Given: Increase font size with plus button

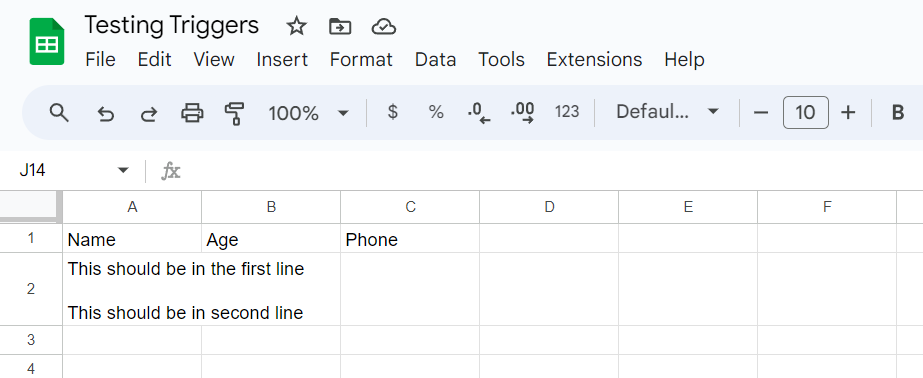Looking at the screenshot, I should [848, 112].
